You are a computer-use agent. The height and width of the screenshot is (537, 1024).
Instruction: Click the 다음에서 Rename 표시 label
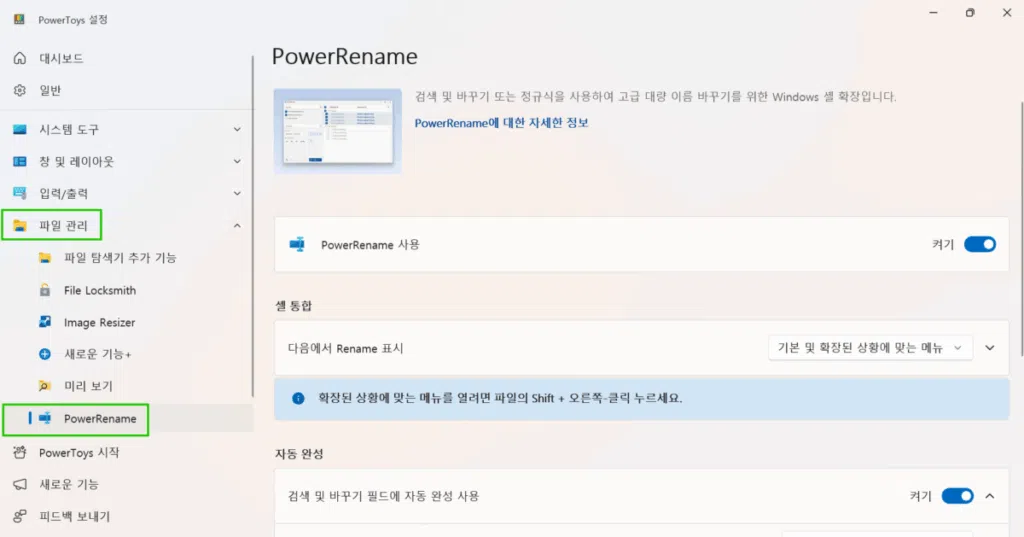pyautogui.click(x=345, y=348)
